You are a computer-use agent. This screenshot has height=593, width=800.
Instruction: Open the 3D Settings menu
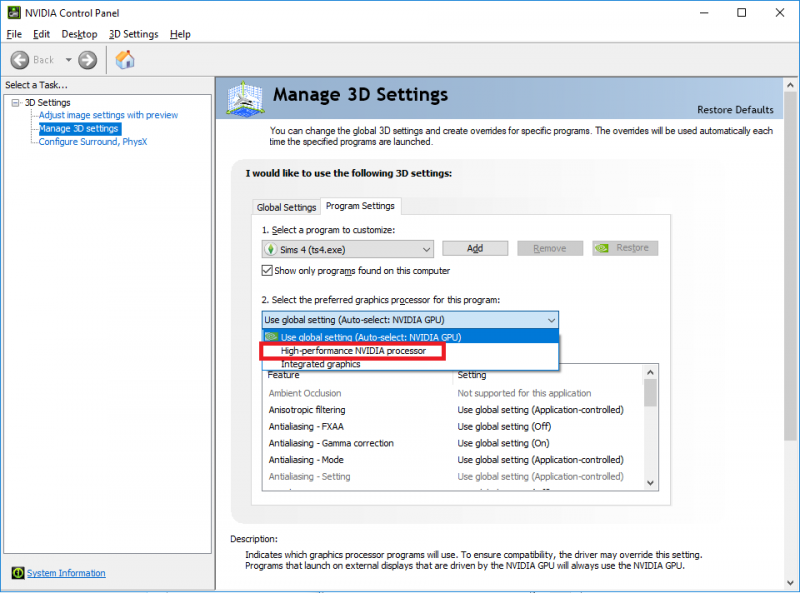pos(133,33)
